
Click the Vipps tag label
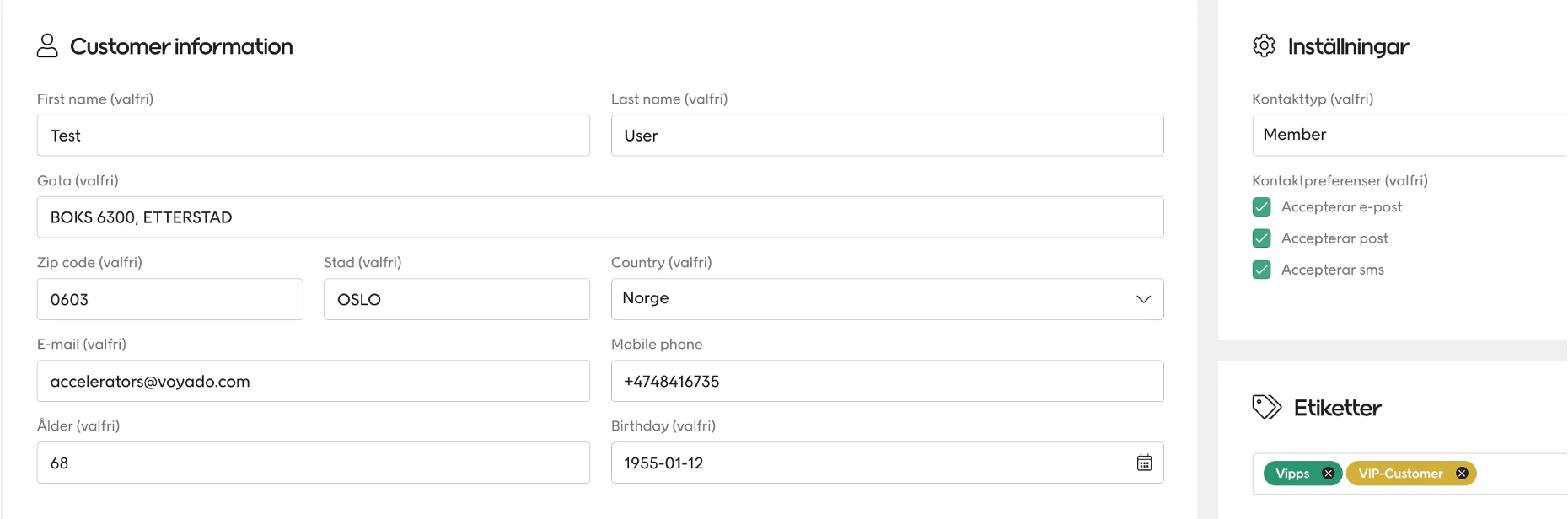point(1292,474)
